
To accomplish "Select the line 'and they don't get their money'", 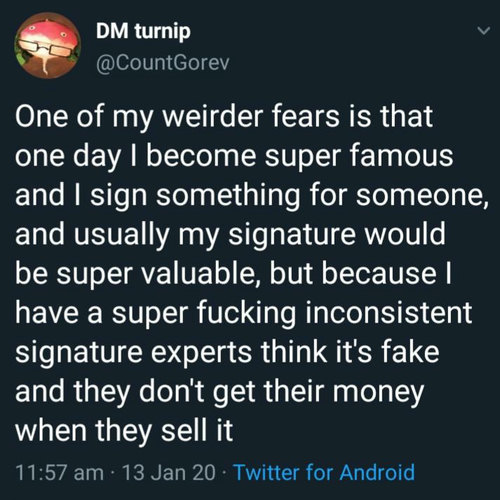I will [220, 391].
